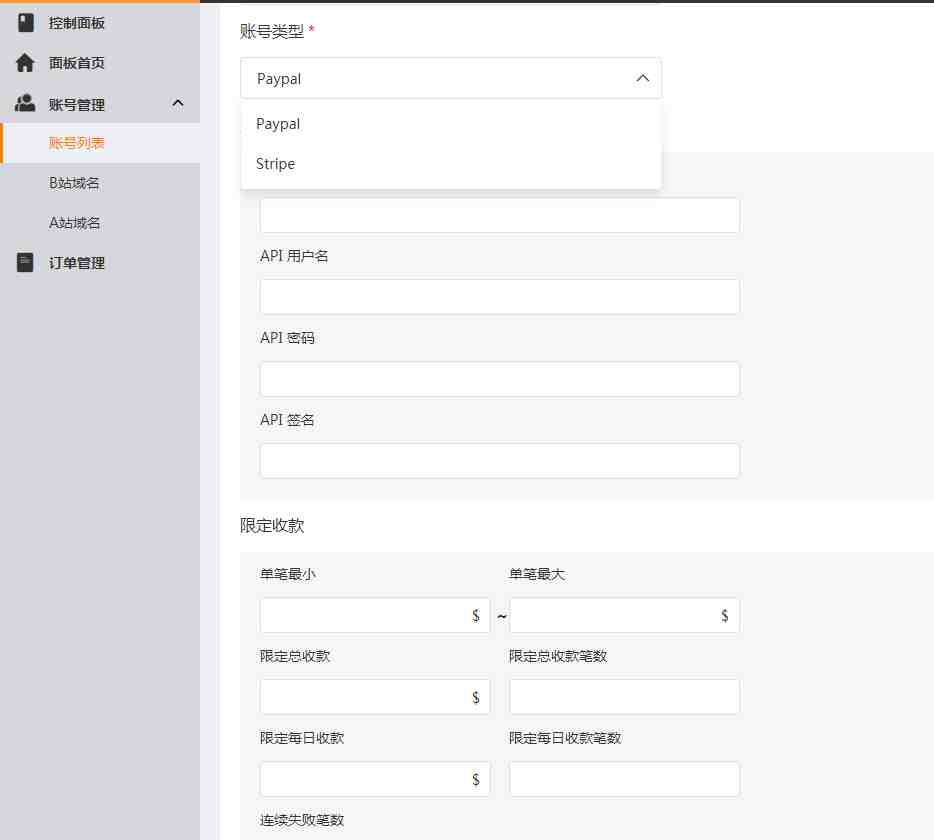Focus the API 签名 input field
Viewport: 934px width, 840px height.
tap(500, 461)
